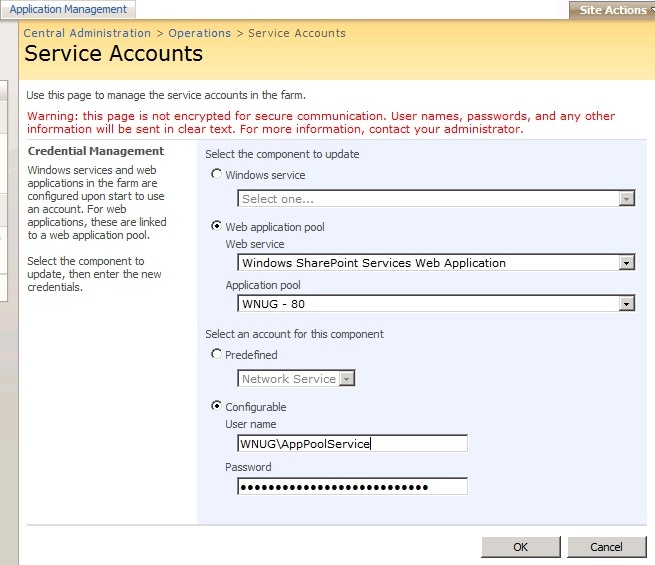Open the Site Actions menu
This screenshot has height=565, width=655.
612,10
